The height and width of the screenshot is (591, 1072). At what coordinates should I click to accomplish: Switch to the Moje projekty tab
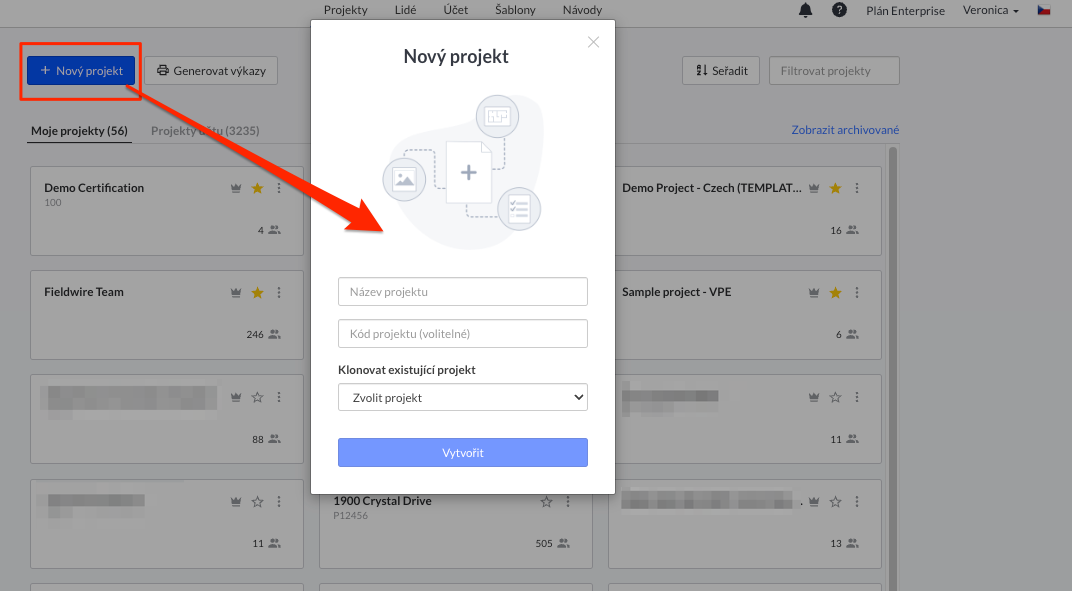click(x=79, y=131)
